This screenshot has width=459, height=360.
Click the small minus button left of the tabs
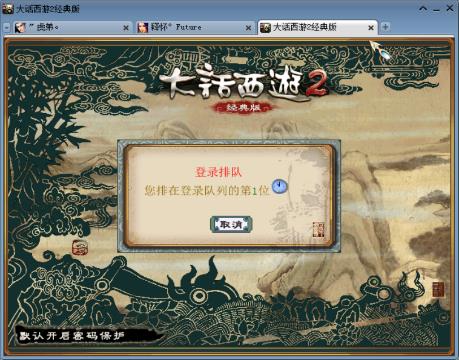point(6,27)
